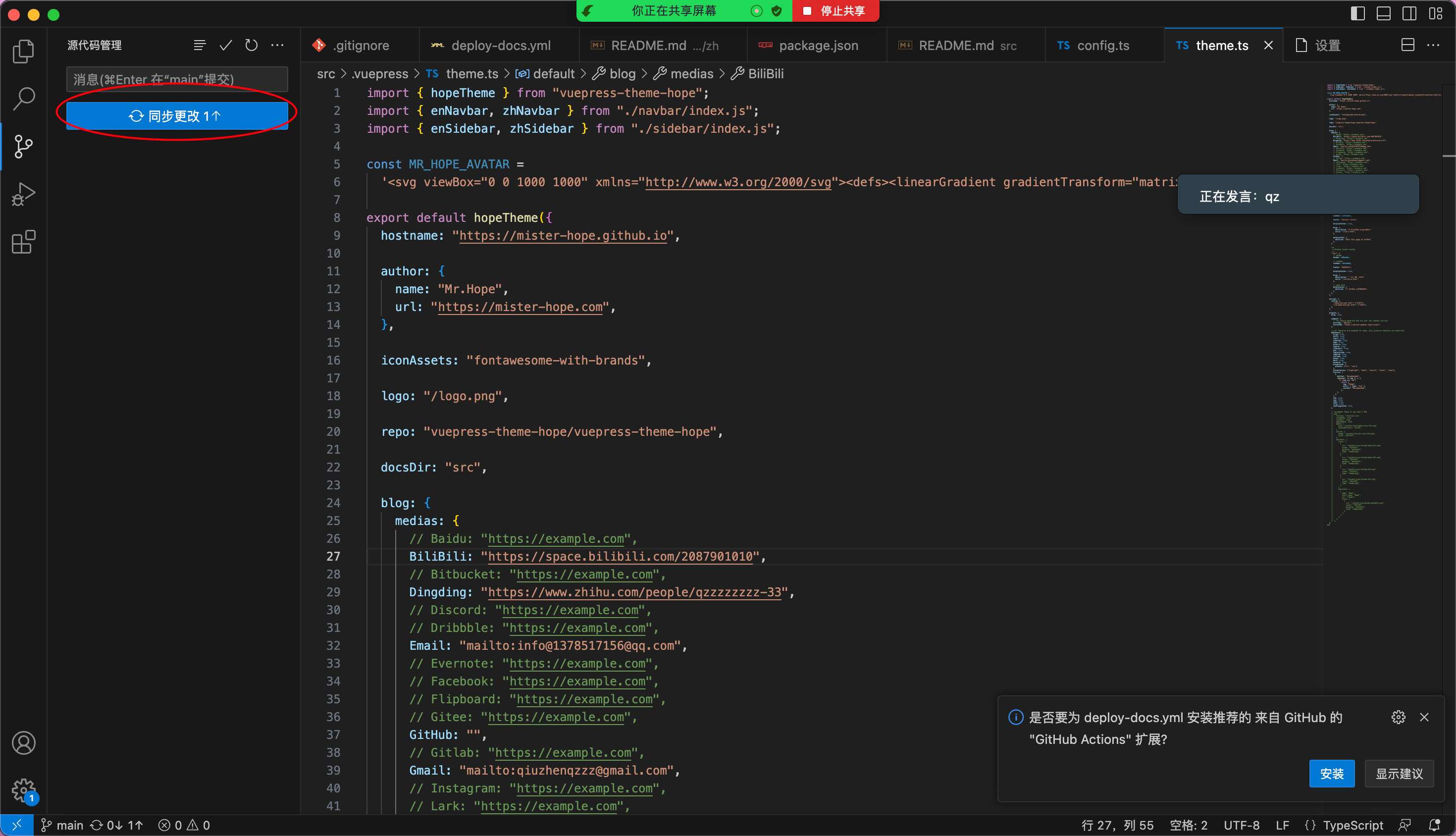Screen dimensions: 1456x836
Task: Switch to README.md .../zh tab
Action: click(663, 46)
